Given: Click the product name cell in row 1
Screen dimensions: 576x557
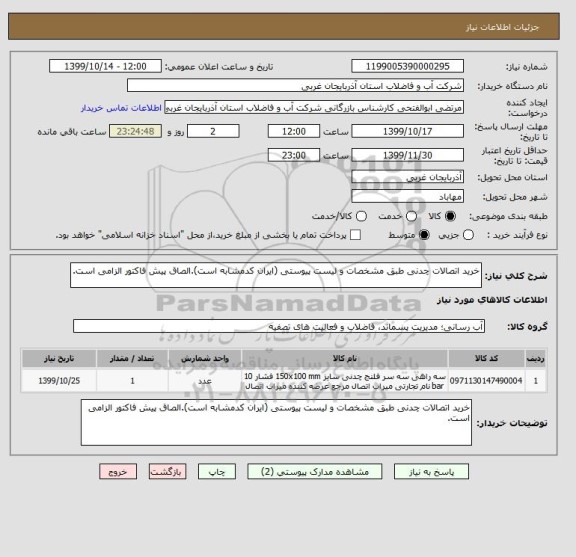Looking at the screenshot, I should coord(345,381).
